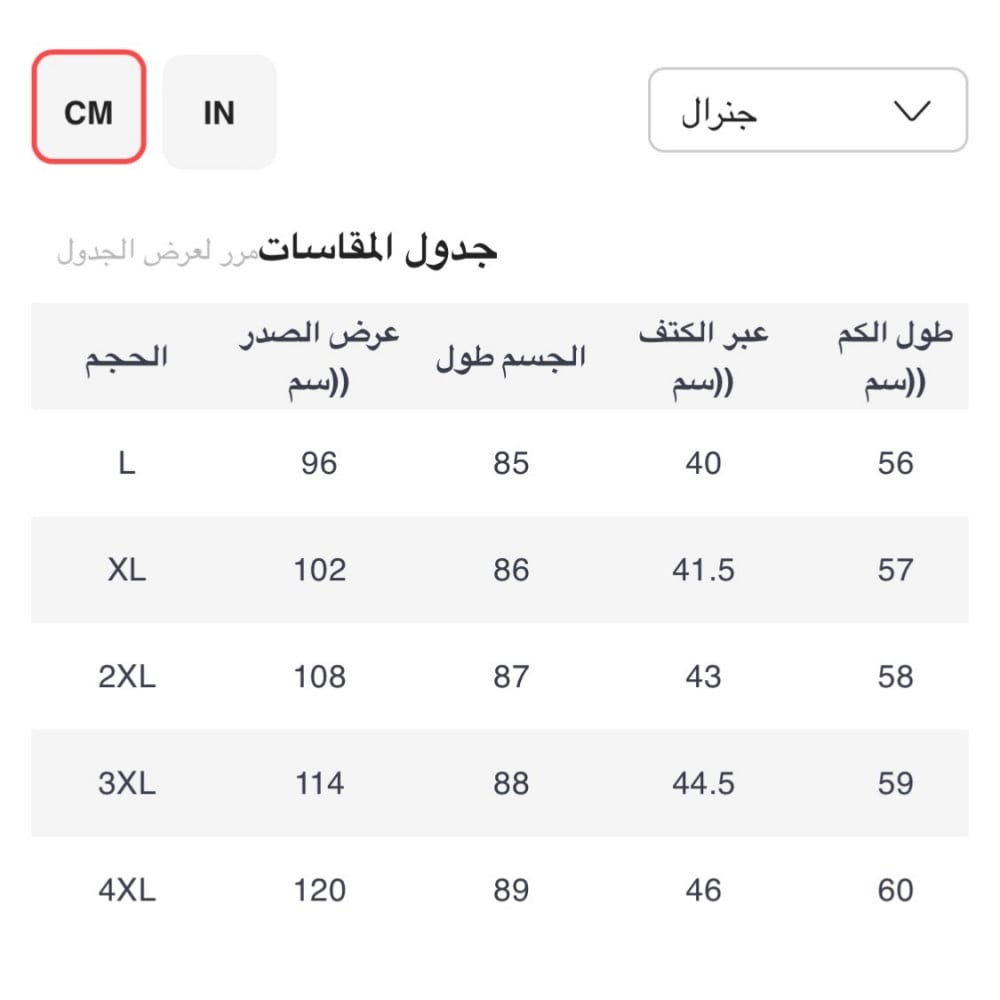The width and height of the screenshot is (1000, 1000).
Task: Click the shoulder value 41.5
Action: (x=703, y=570)
